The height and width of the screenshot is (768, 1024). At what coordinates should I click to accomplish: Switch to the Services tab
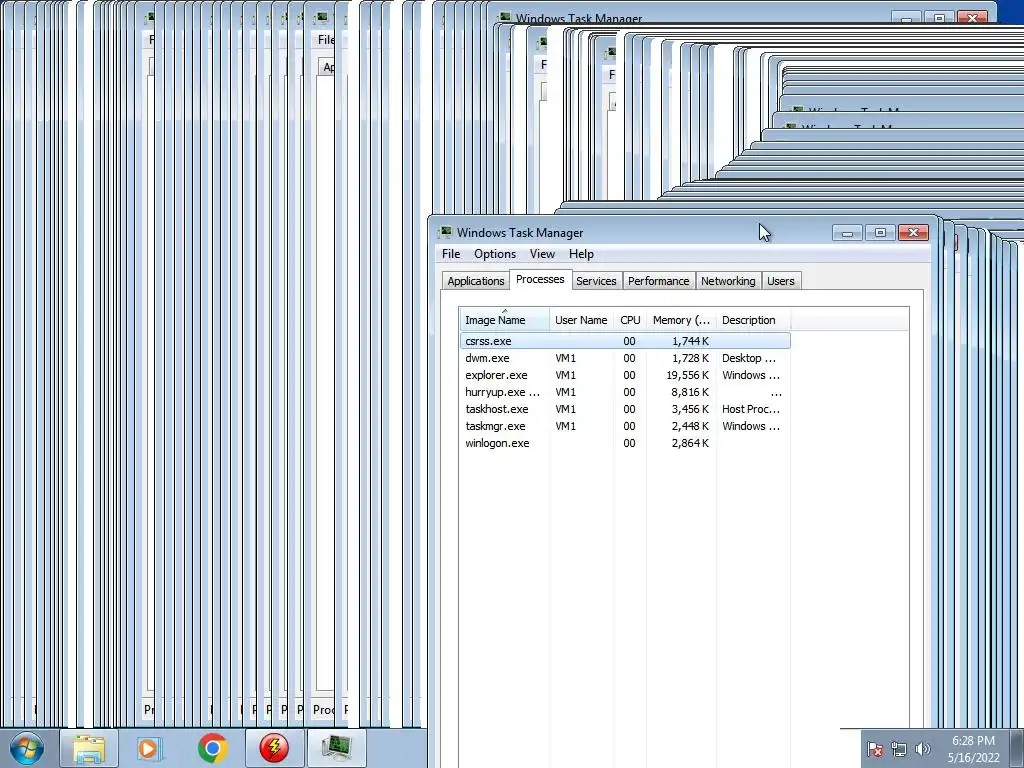pos(596,281)
